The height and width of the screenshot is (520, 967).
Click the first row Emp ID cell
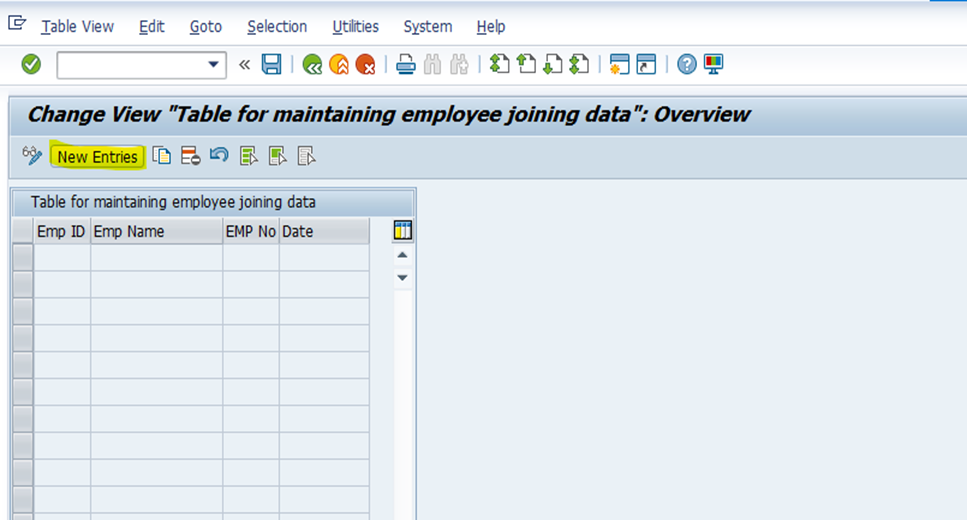tap(62, 257)
